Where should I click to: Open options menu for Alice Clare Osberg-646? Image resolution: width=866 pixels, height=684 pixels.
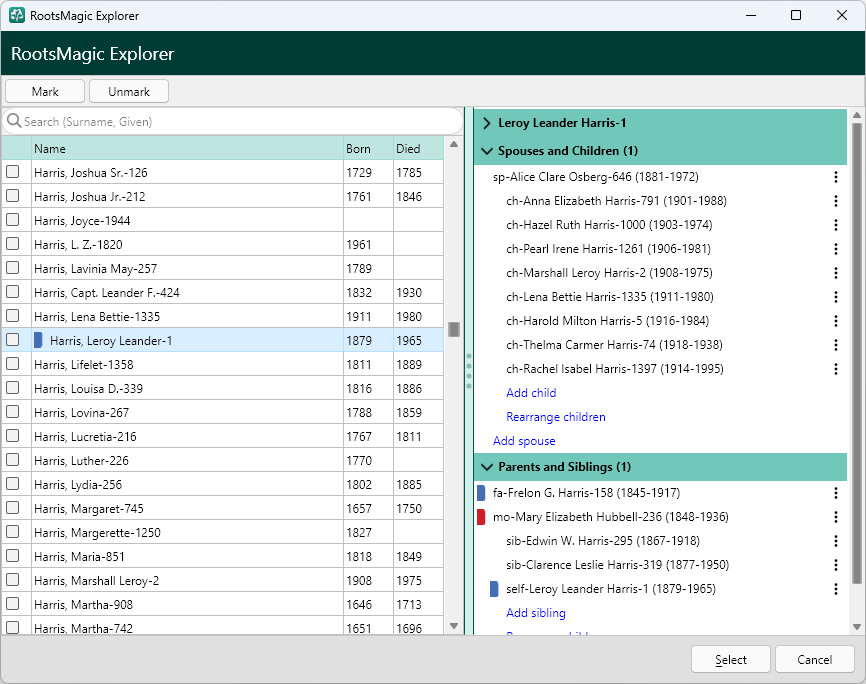coord(836,177)
